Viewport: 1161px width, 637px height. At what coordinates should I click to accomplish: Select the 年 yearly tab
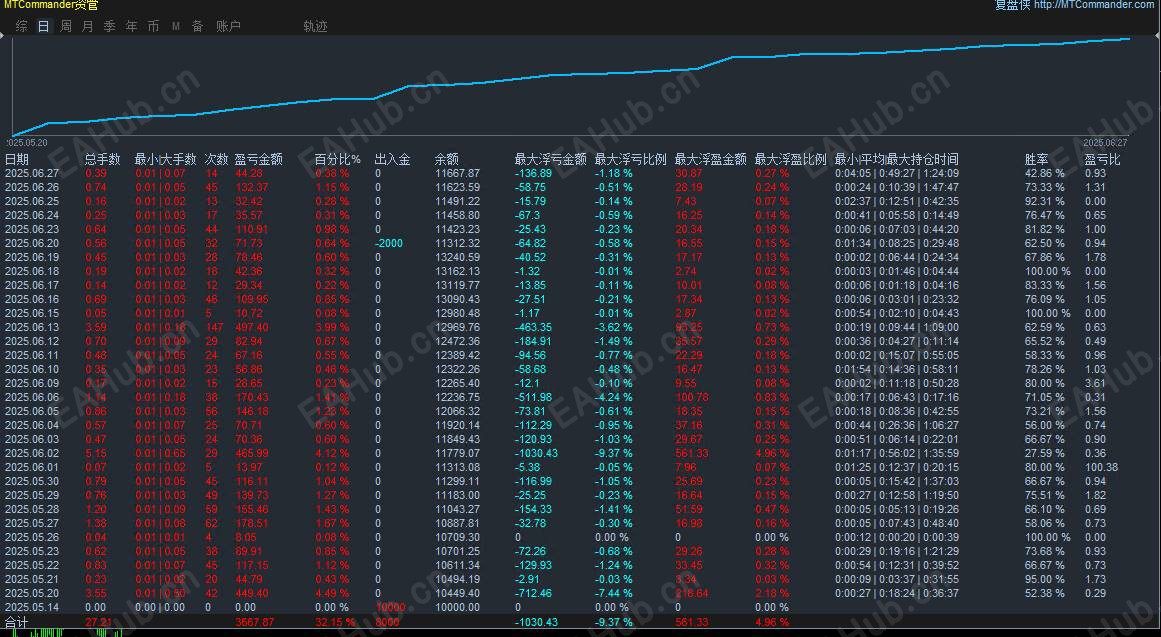tap(131, 26)
